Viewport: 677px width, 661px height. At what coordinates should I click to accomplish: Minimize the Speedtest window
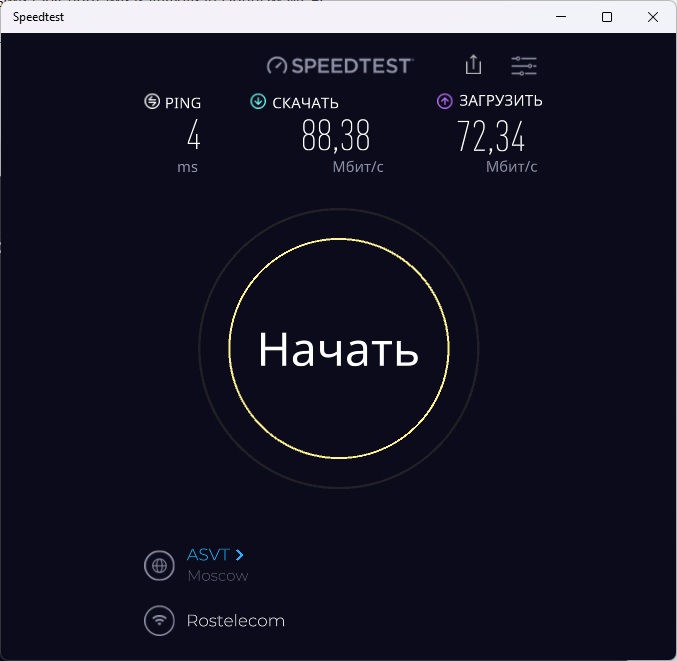pyautogui.click(x=561, y=17)
